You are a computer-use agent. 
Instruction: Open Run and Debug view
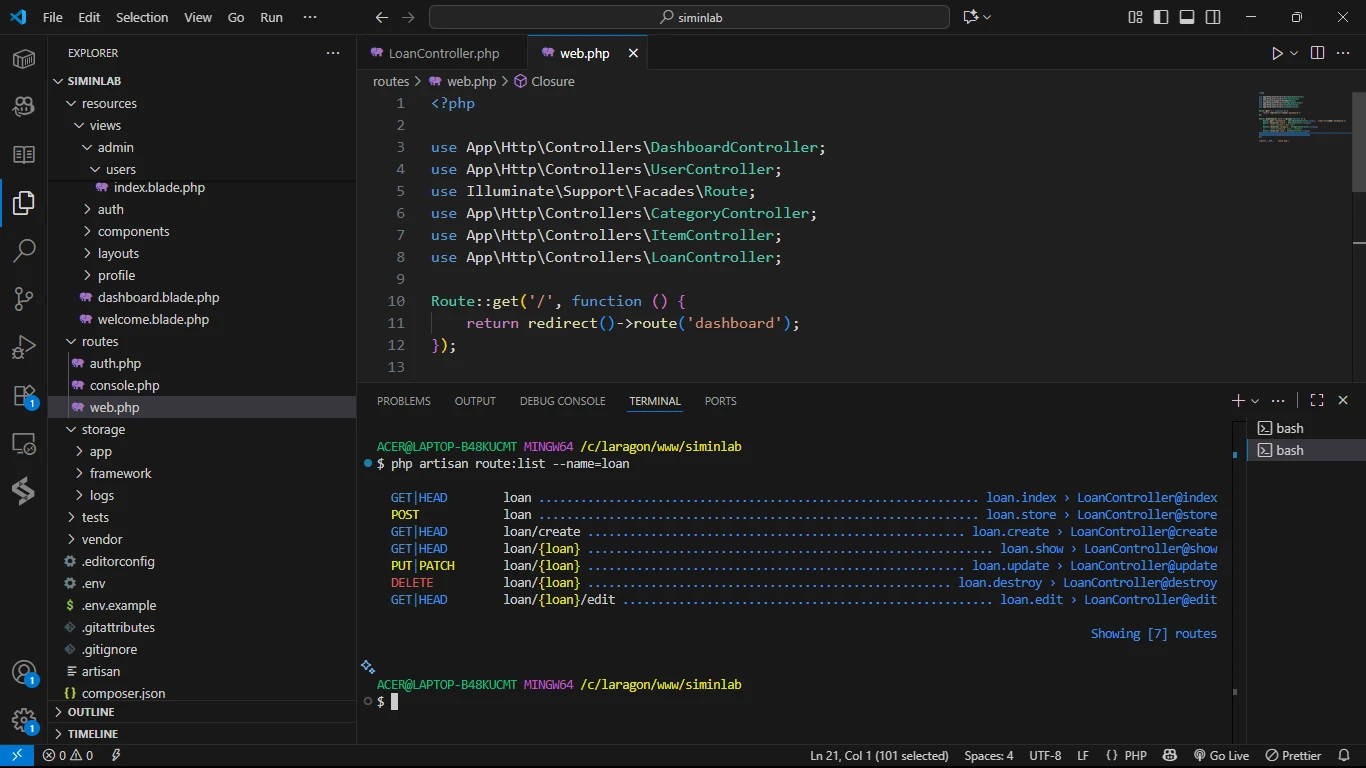coord(24,347)
